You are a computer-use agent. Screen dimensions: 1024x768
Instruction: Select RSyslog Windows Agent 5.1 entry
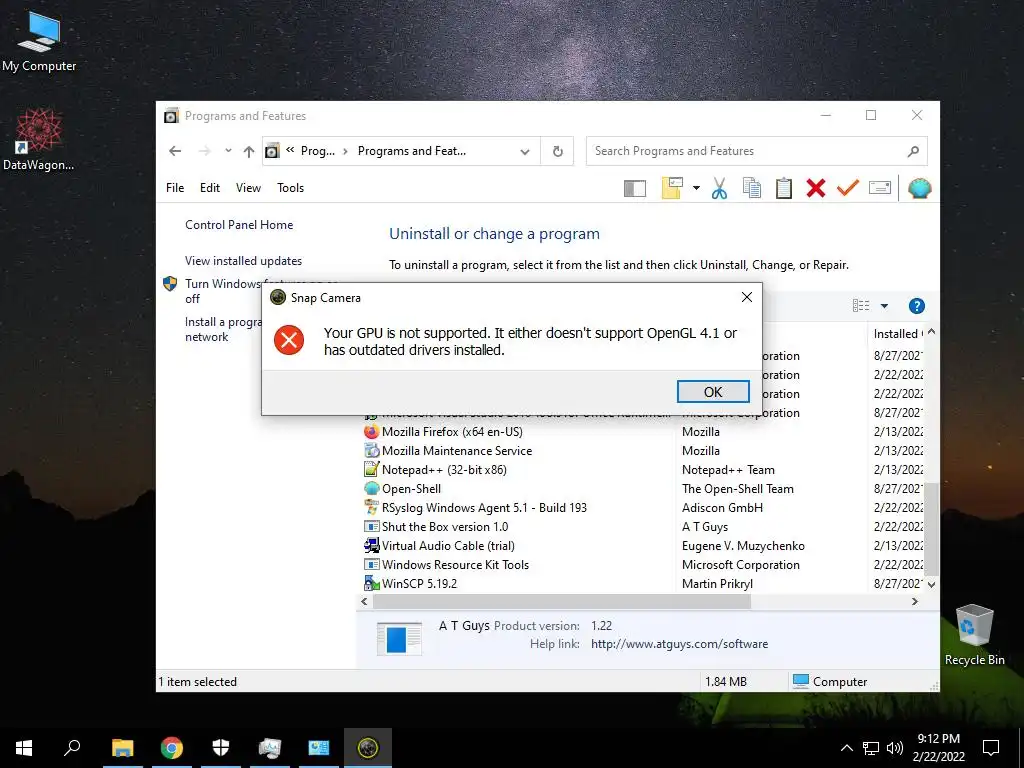pos(484,507)
